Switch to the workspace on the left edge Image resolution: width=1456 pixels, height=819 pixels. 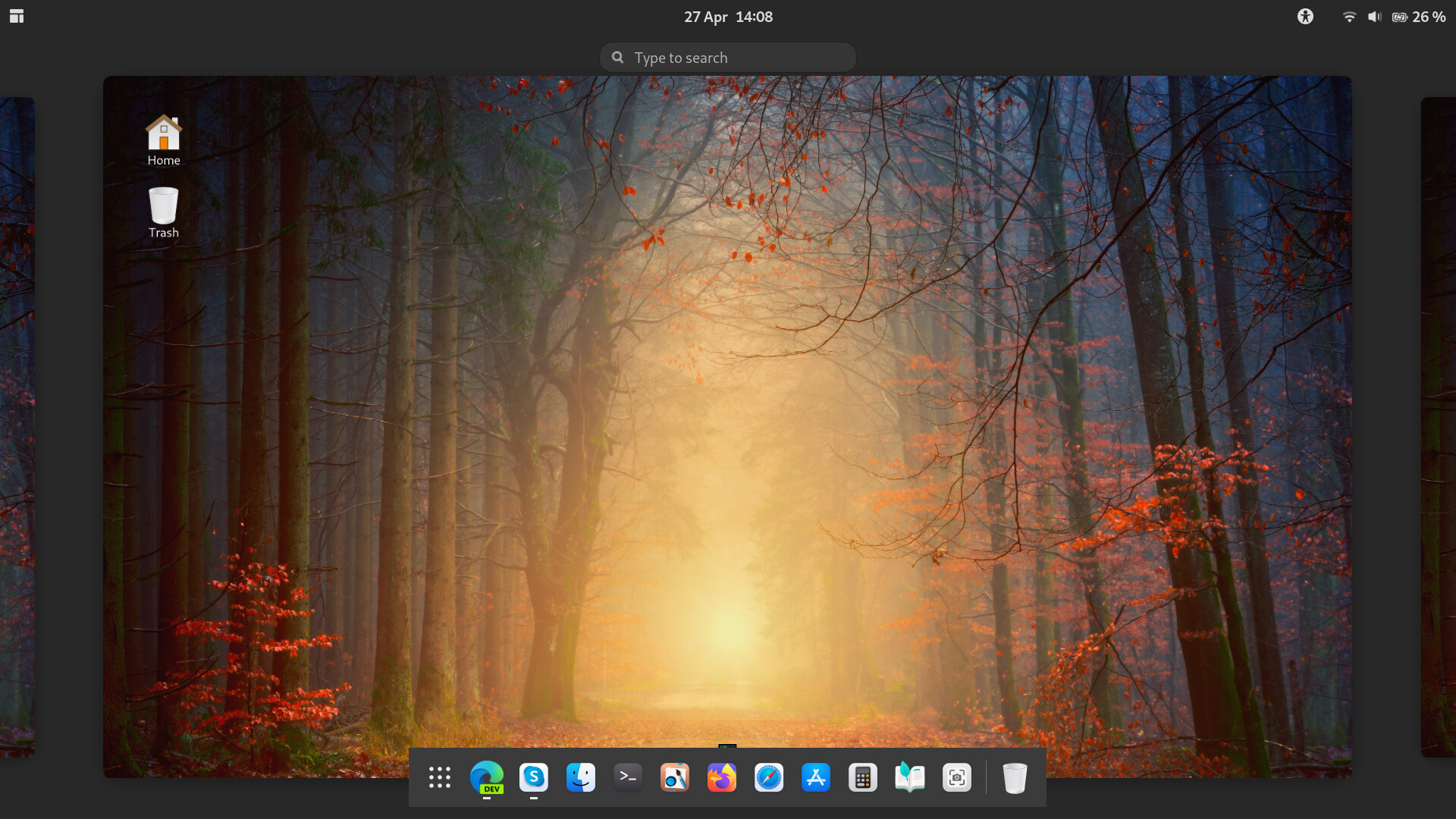pos(17,427)
